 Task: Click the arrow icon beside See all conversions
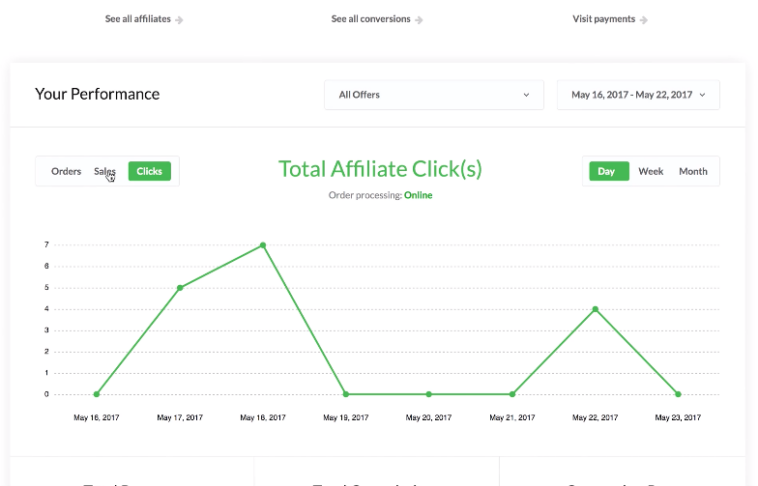point(419,19)
